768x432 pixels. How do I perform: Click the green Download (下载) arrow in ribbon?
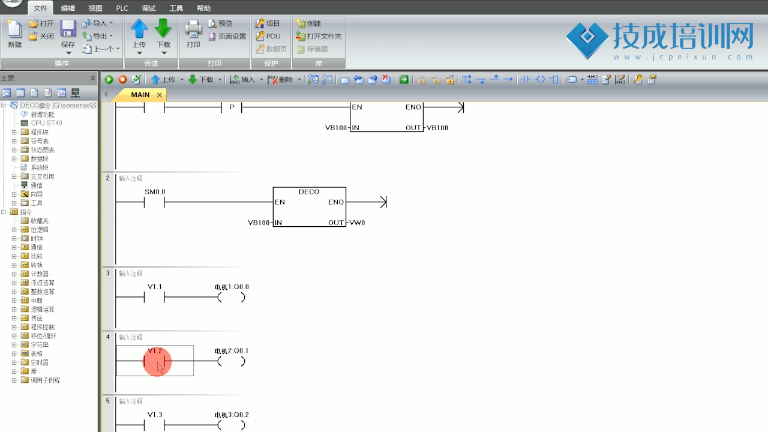tap(163, 29)
